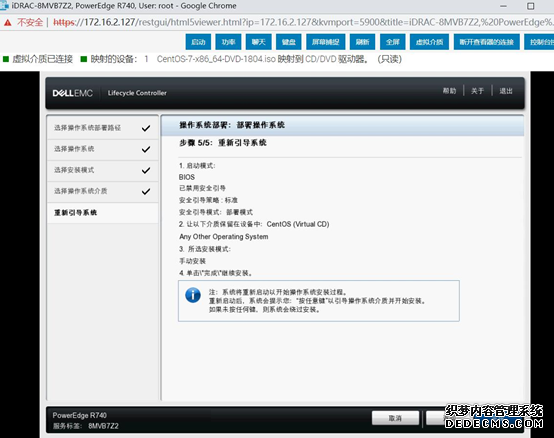Open the 功率 (Power) menu button
The image size is (554, 438).
pos(228,42)
